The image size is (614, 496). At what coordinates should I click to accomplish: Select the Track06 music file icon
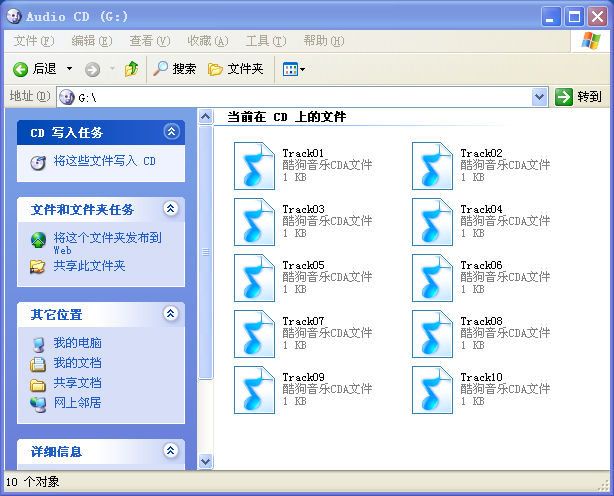(x=432, y=278)
